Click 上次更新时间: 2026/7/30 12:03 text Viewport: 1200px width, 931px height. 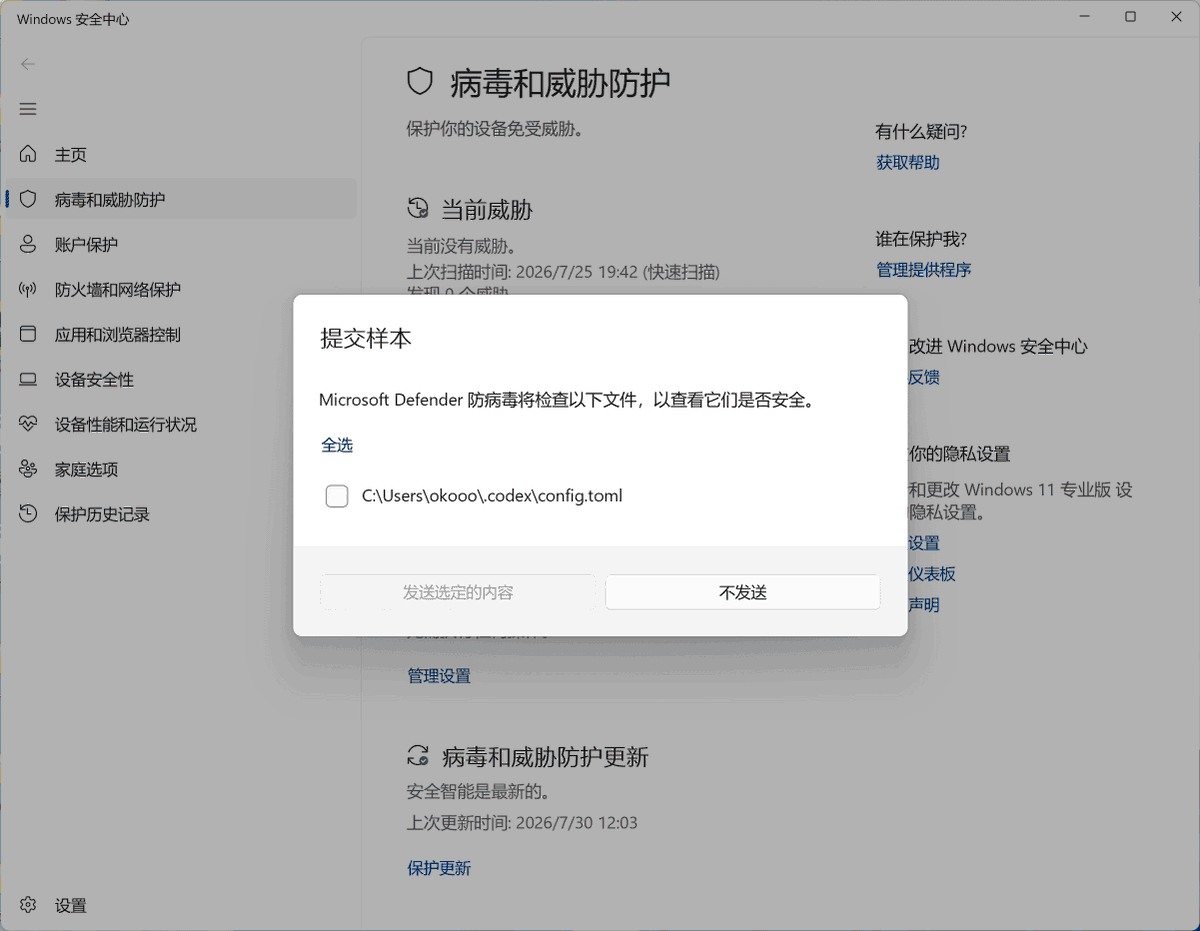[522, 823]
